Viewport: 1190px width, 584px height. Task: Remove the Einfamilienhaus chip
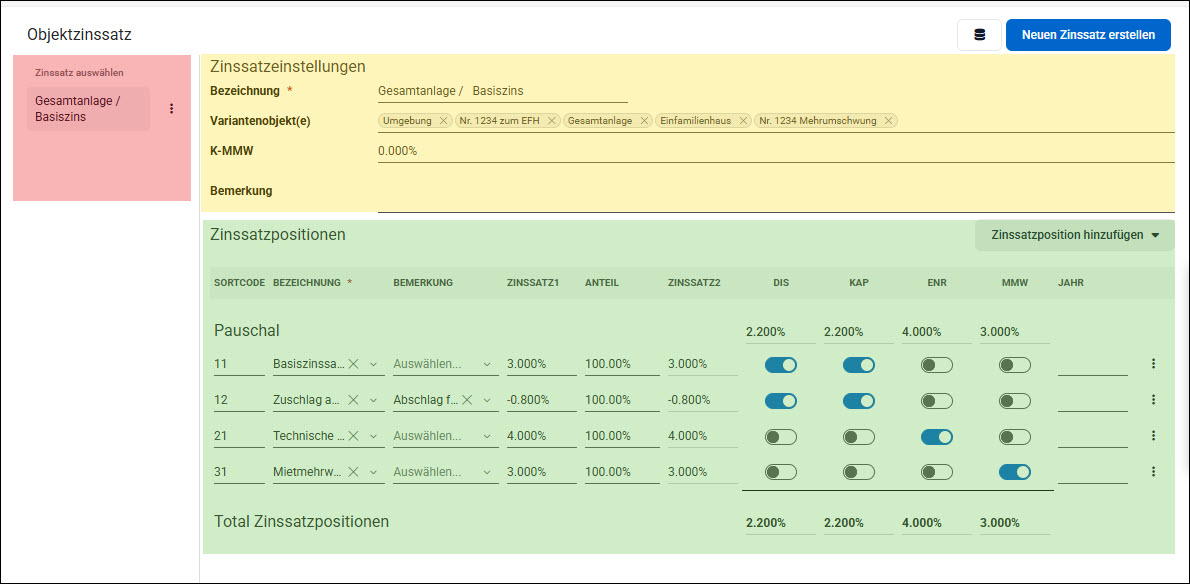click(743, 121)
